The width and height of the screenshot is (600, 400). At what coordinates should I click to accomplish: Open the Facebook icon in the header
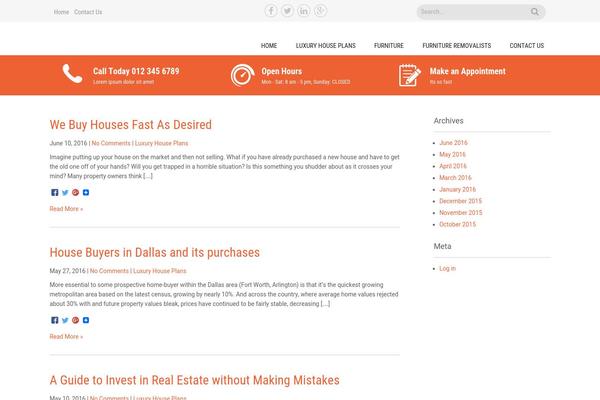pyautogui.click(x=271, y=11)
